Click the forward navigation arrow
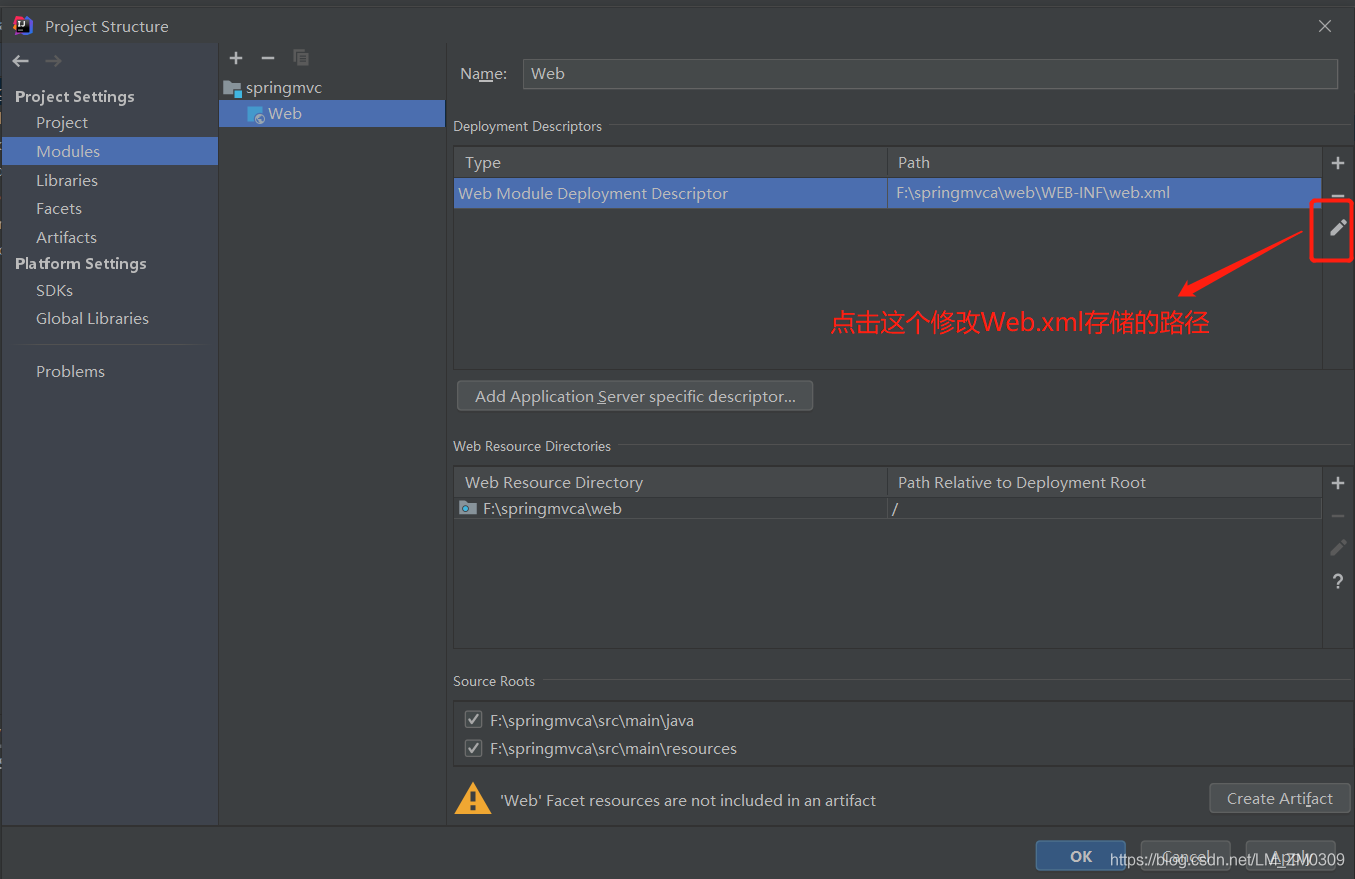The image size is (1355, 879). click(53, 61)
